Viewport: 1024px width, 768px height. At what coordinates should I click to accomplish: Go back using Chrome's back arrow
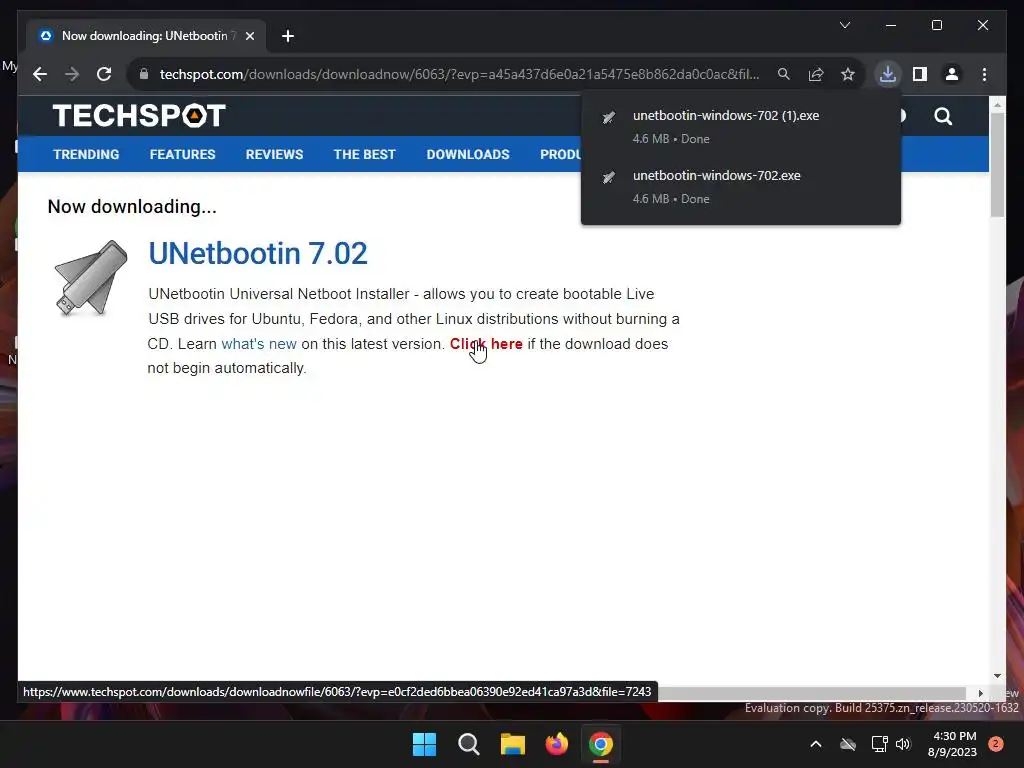tap(40, 74)
